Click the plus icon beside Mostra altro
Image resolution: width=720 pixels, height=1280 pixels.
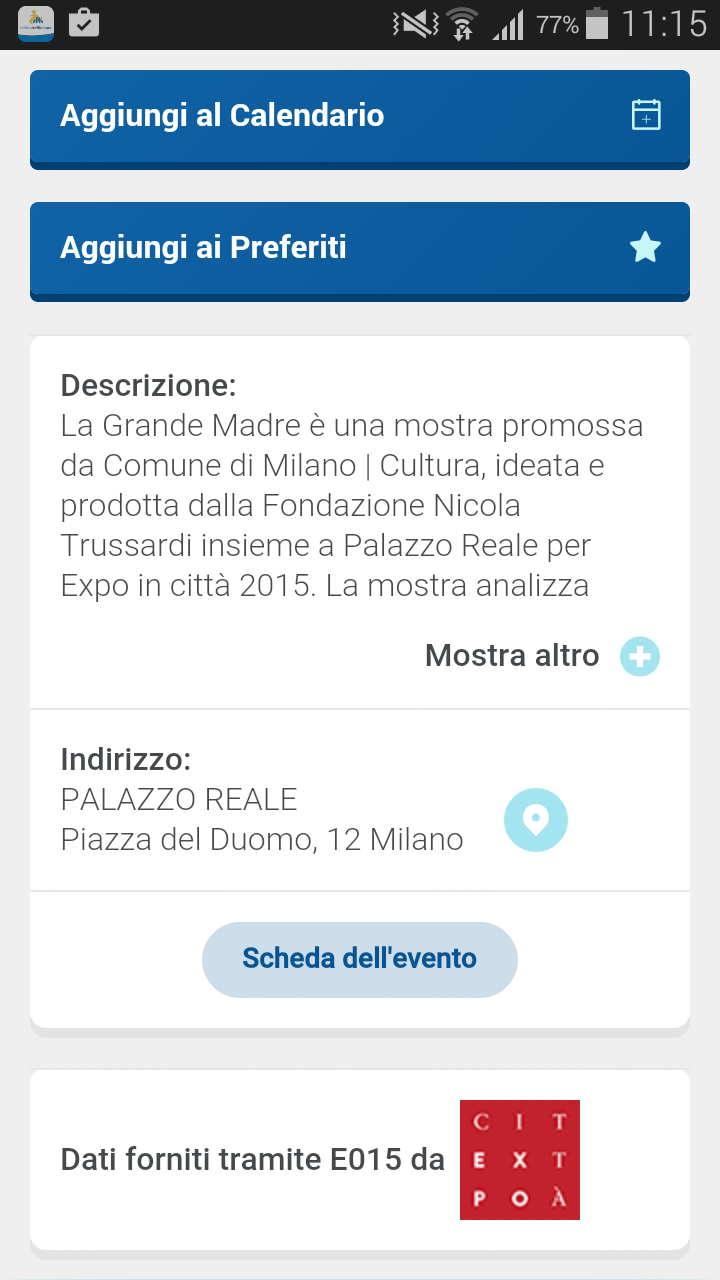[x=640, y=656]
